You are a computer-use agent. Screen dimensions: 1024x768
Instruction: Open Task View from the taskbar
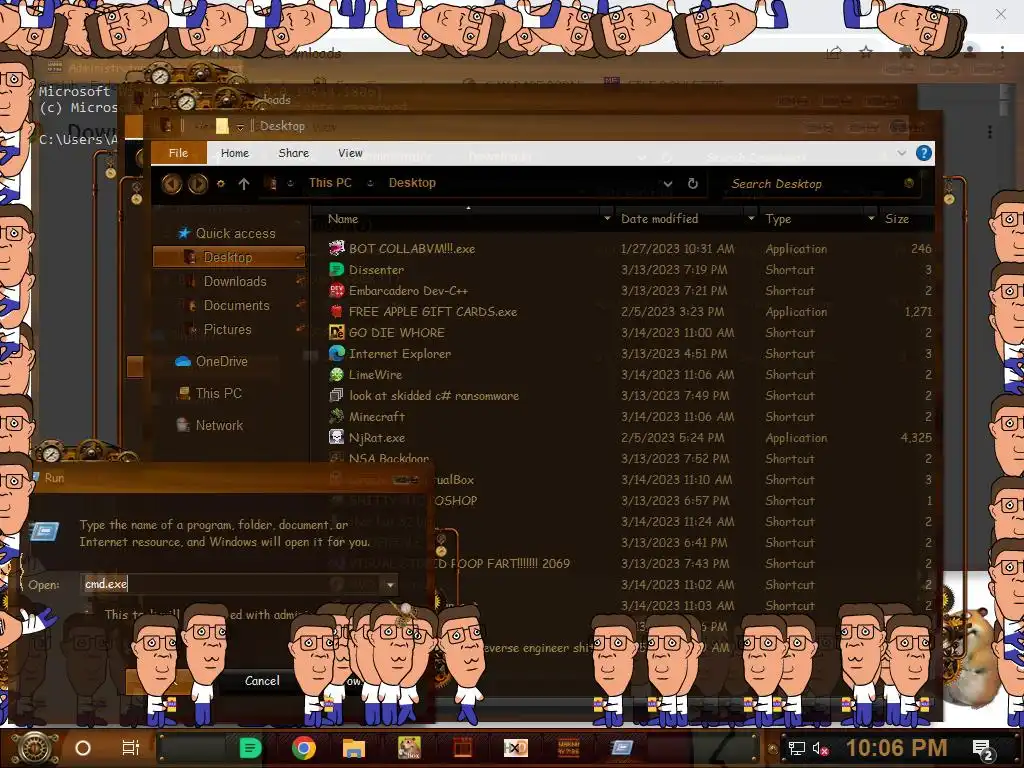tap(131, 748)
